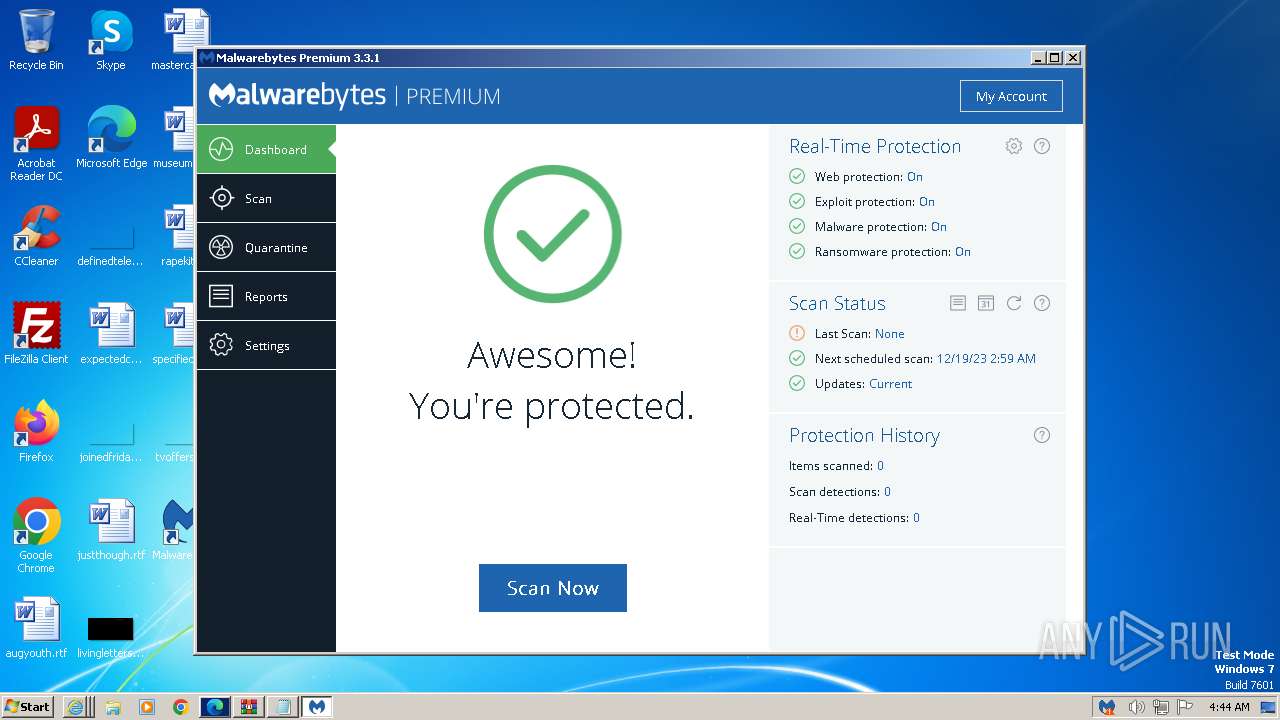
Task: Open justthough.rtf document icon
Action: (x=111, y=530)
